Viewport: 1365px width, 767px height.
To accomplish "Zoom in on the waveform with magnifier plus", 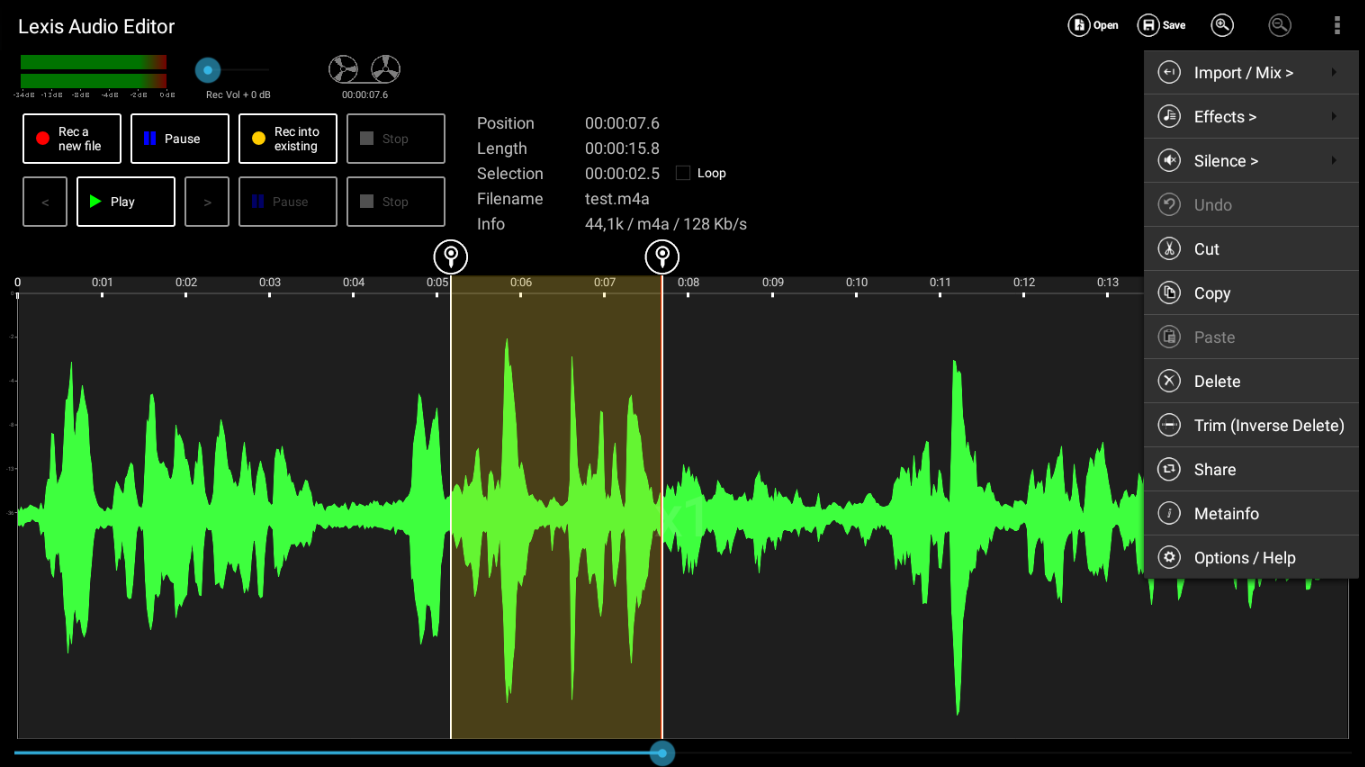I will pyautogui.click(x=1222, y=26).
